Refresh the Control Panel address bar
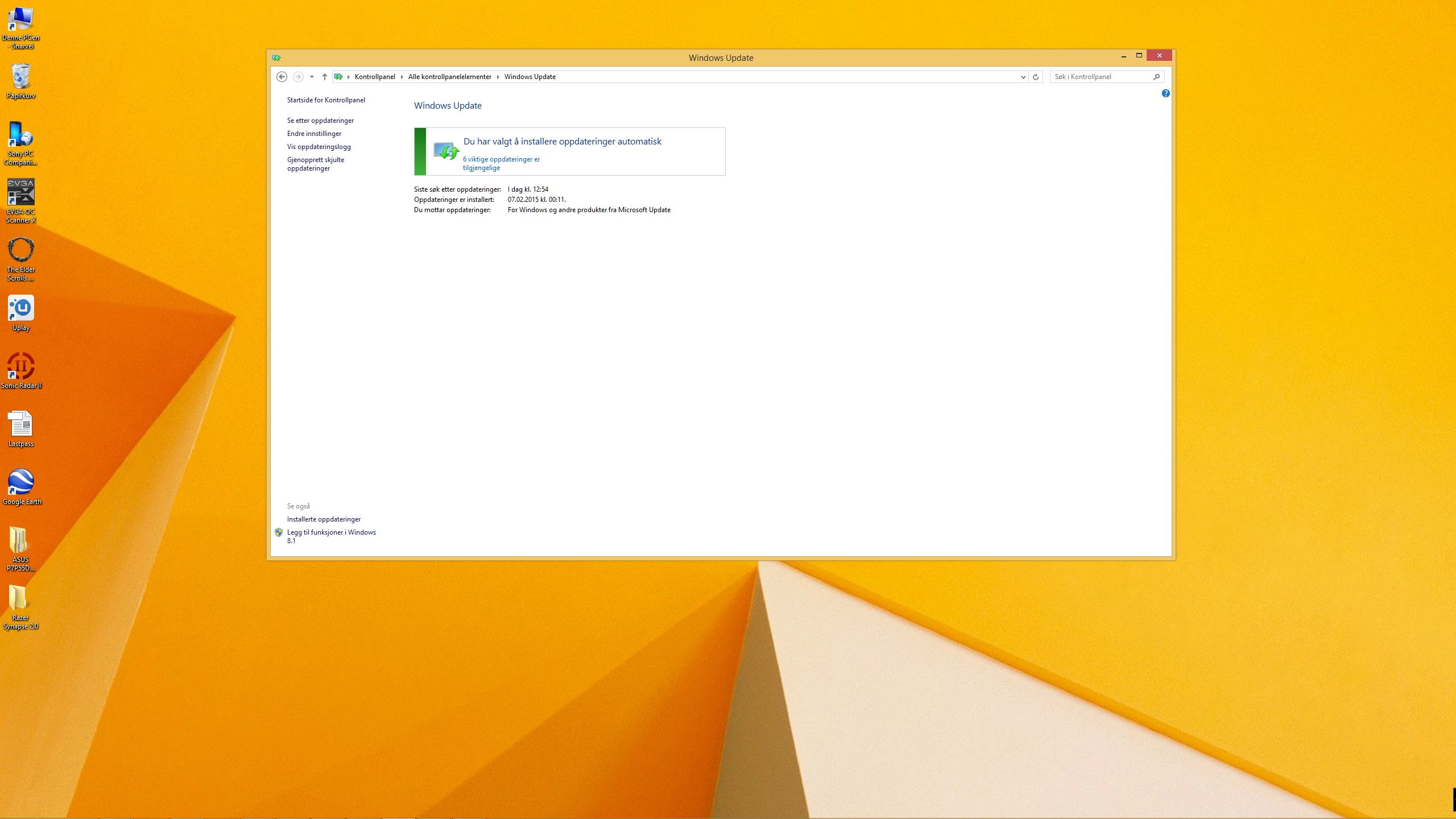Screen dimensions: 1456x819 click(1036, 77)
